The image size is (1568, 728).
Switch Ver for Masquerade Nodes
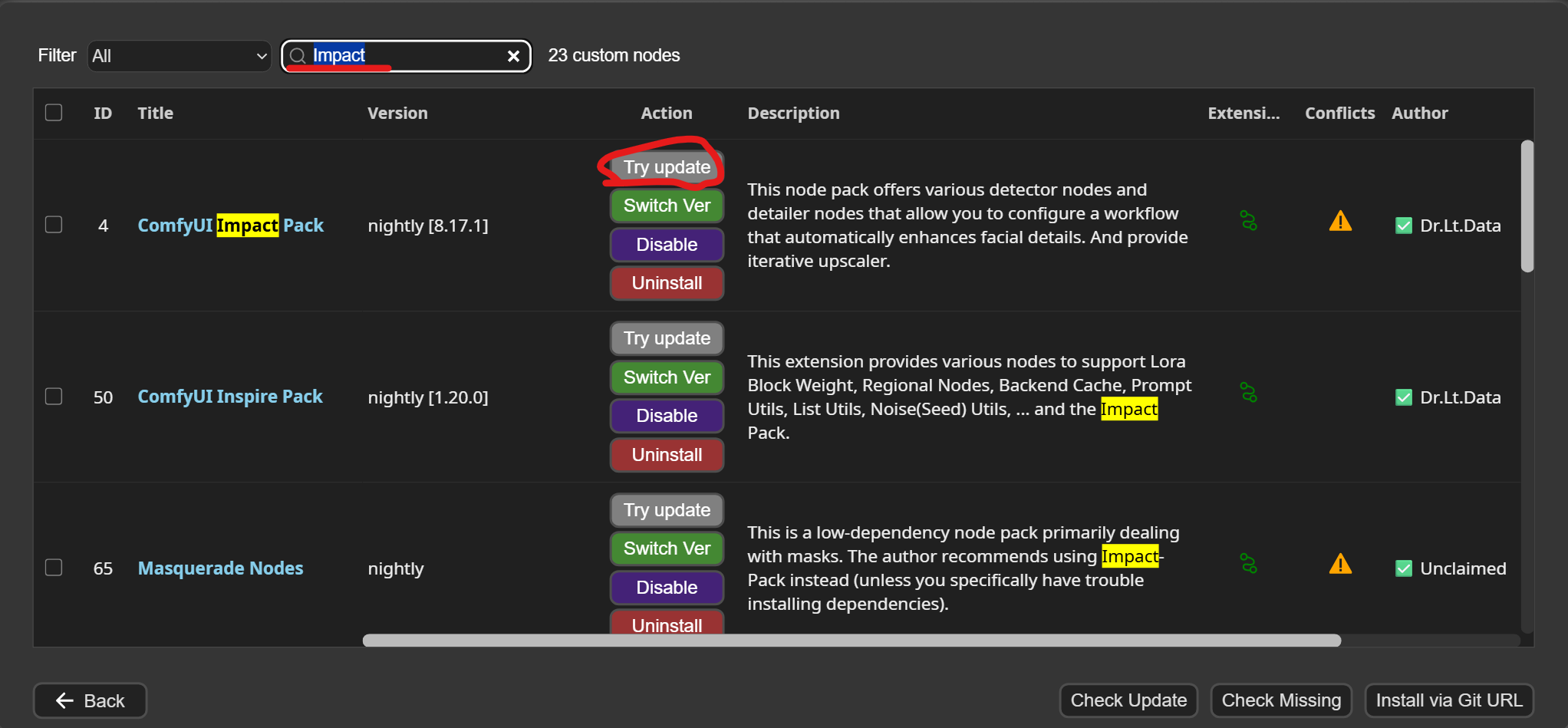pos(667,548)
